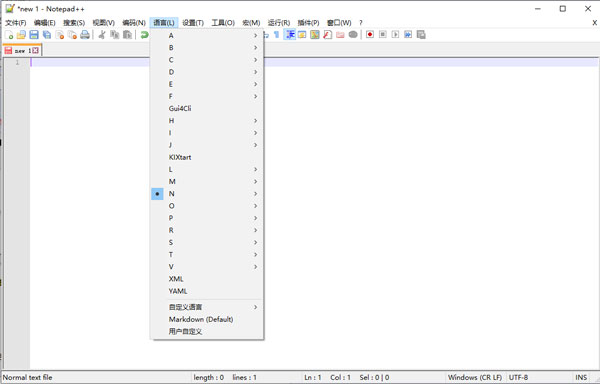
Task: Click the Save Recorded Macro icon
Action: pyautogui.click(x=421, y=35)
